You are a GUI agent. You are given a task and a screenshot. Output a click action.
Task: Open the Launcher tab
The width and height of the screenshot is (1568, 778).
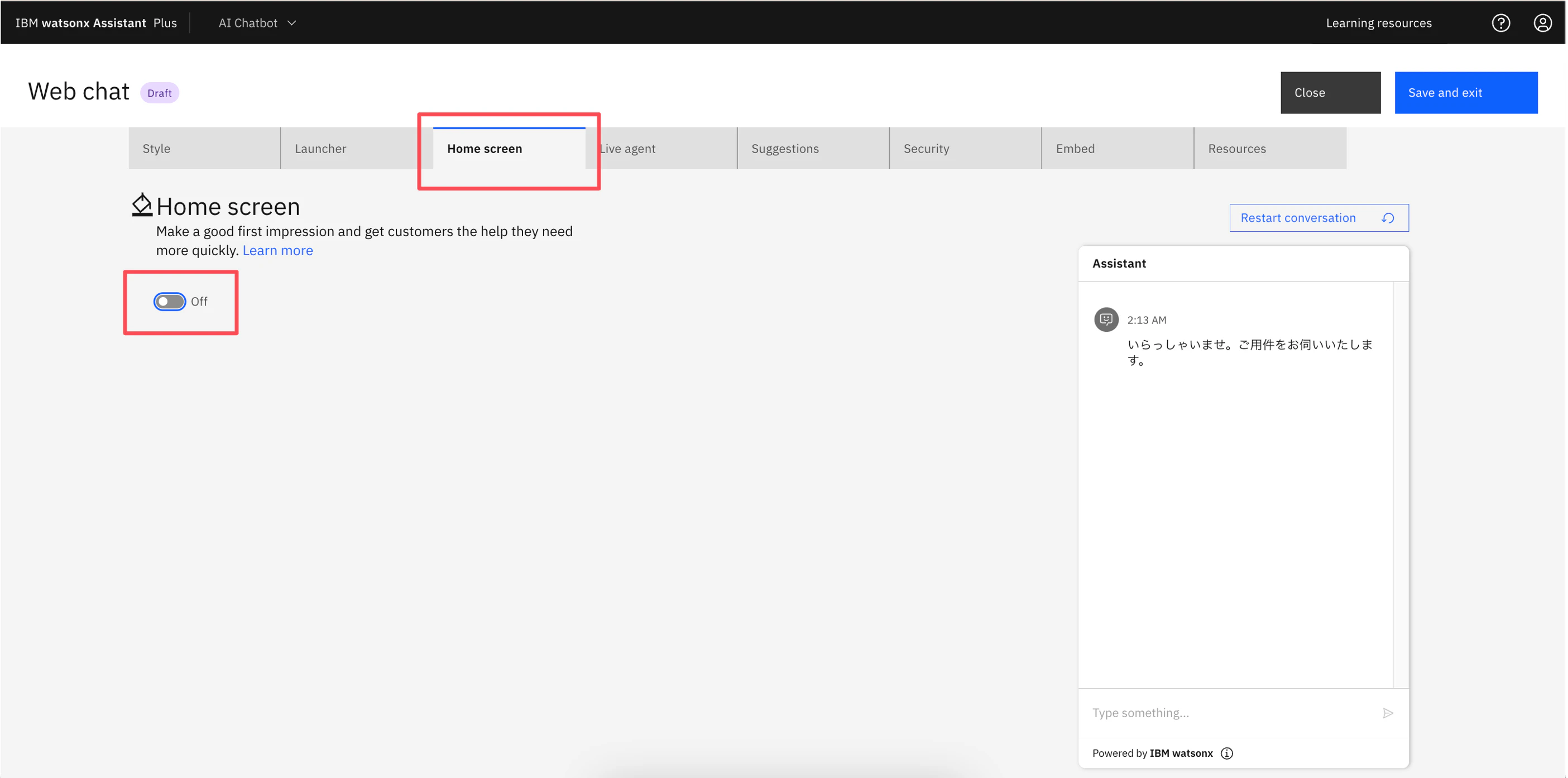tap(356, 149)
